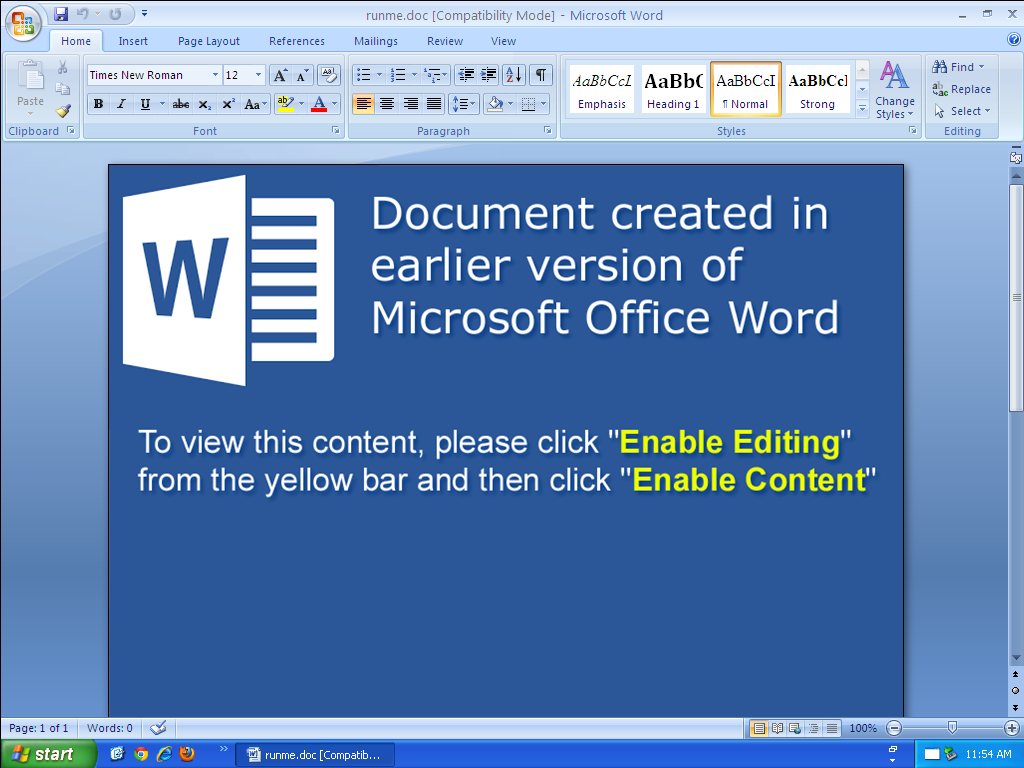The height and width of the screenshot is (768, 1024).
Task: Click Clear Formatting icon
Action: (328, 75)
